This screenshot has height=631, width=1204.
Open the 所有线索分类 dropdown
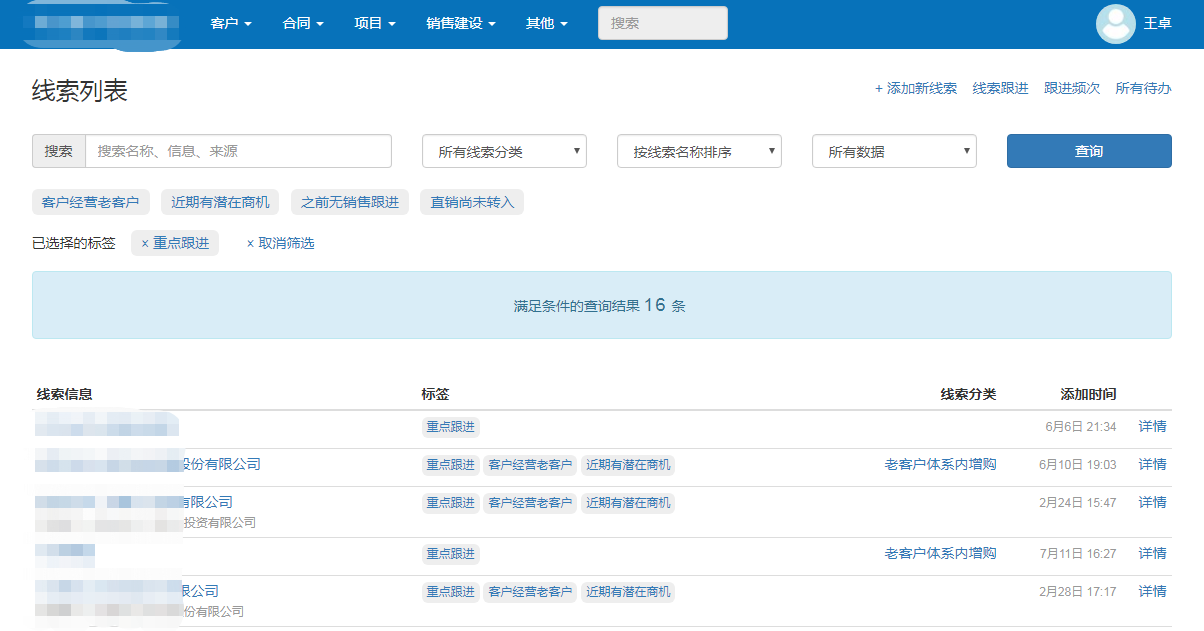[504, 151]
